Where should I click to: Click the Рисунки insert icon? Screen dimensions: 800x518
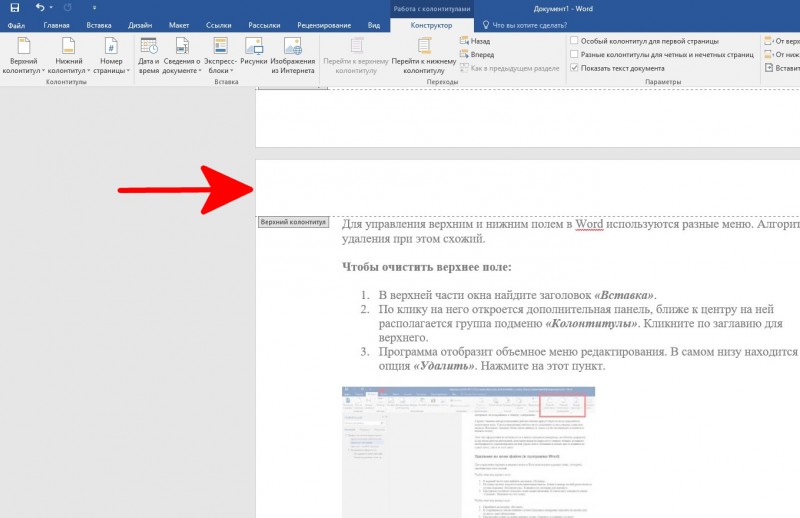click(254, 51)
